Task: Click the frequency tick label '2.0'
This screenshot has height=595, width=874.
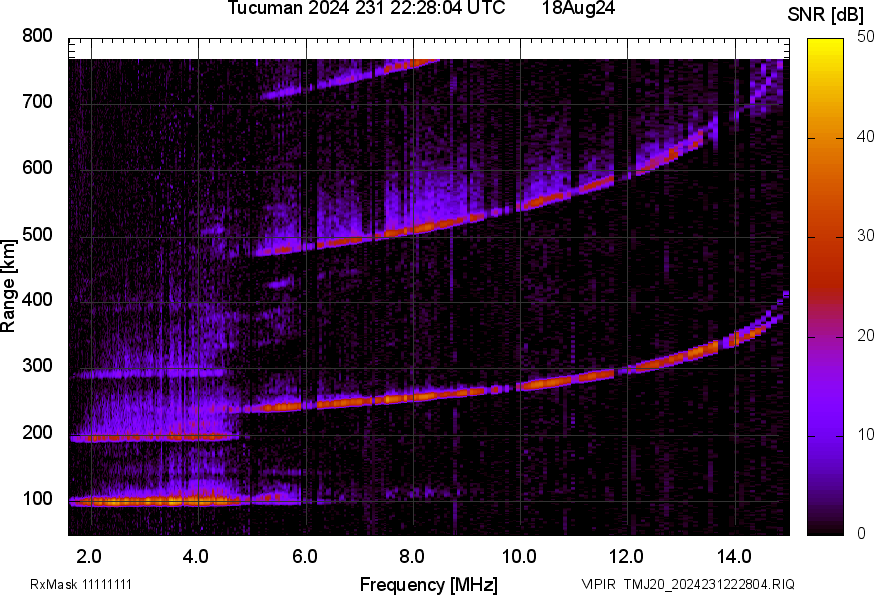Action: 89,557
